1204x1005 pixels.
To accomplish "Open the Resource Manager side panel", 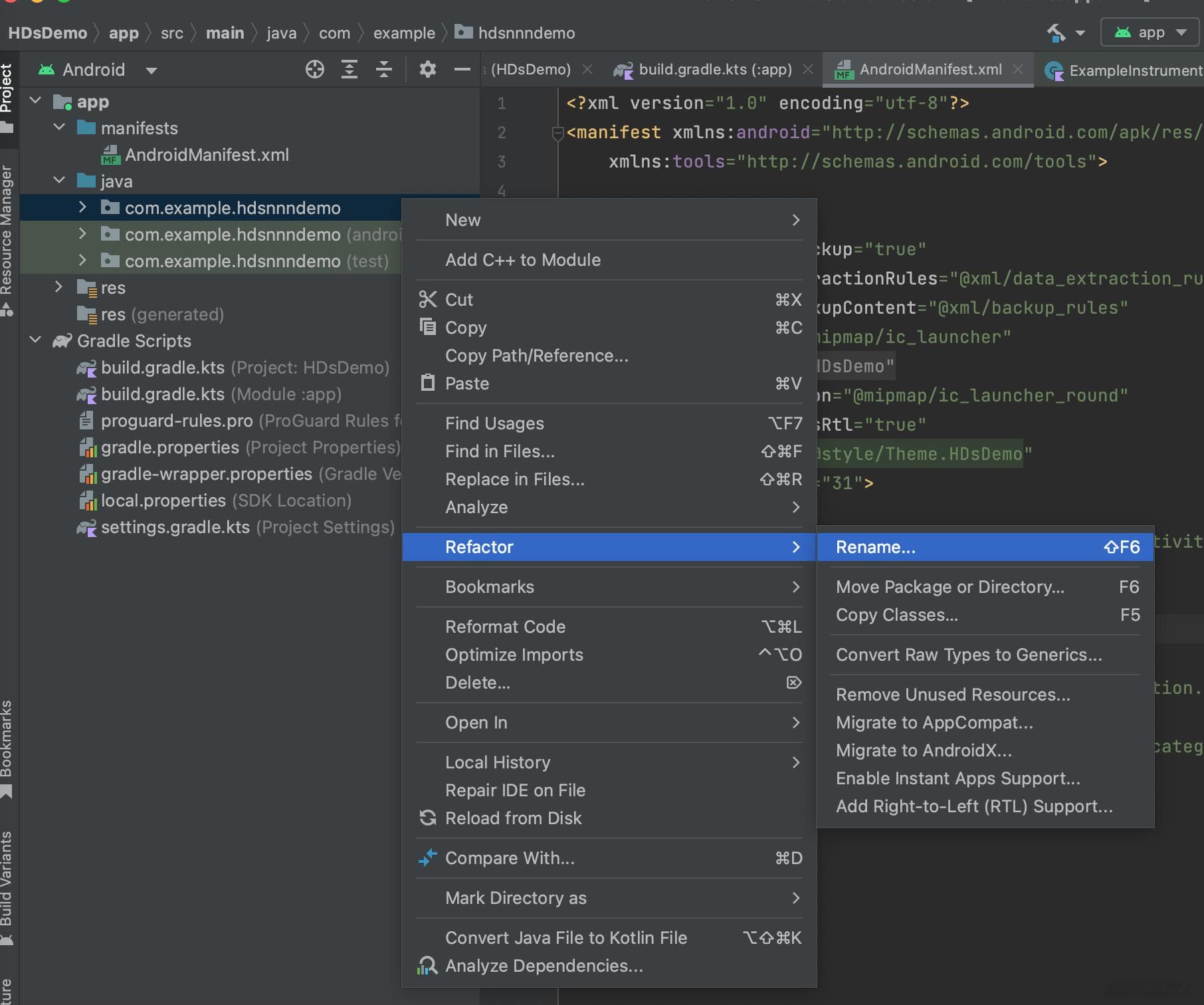I will [7, 239].
